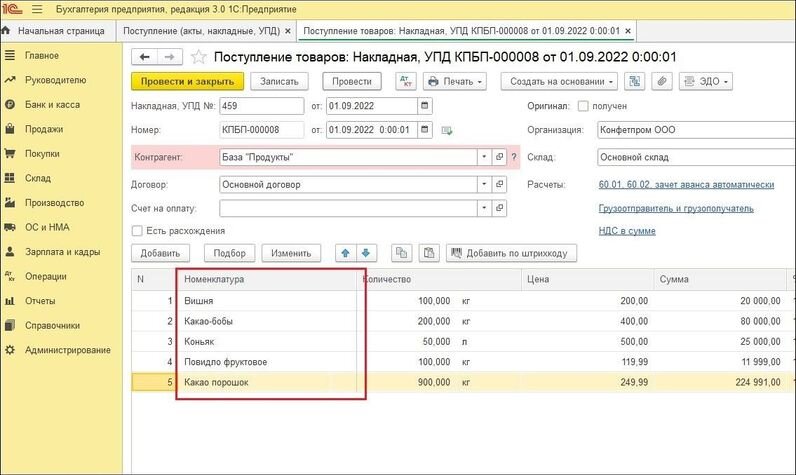Add document to favorites with the star
The height and width of the screenshot is (475, 796).
(x=198, y=57)
